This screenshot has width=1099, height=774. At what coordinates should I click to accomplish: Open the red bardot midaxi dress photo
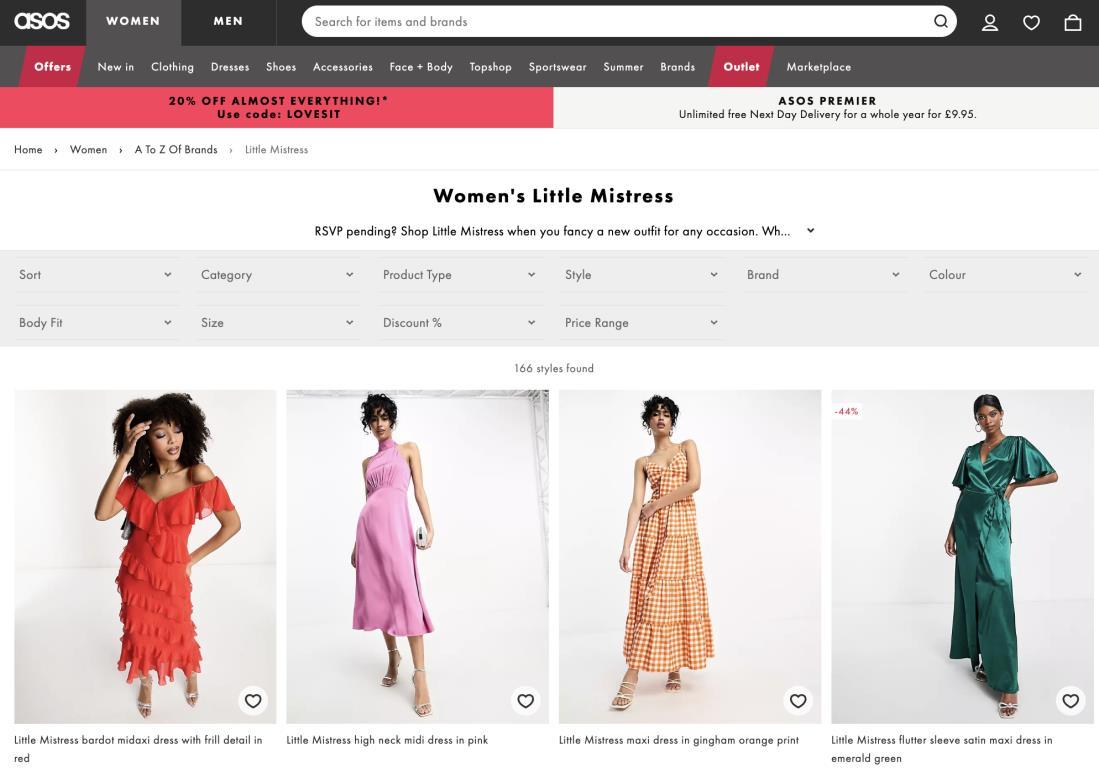coord(145,556)
